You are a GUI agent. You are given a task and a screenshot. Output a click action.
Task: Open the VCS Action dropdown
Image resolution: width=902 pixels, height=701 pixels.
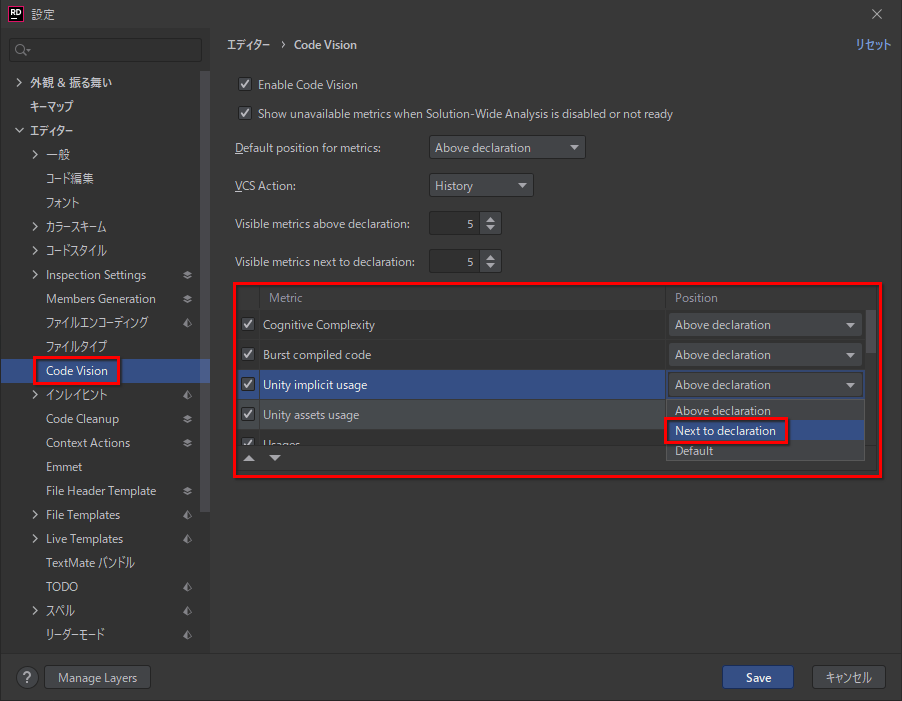(x=480, y=186)
